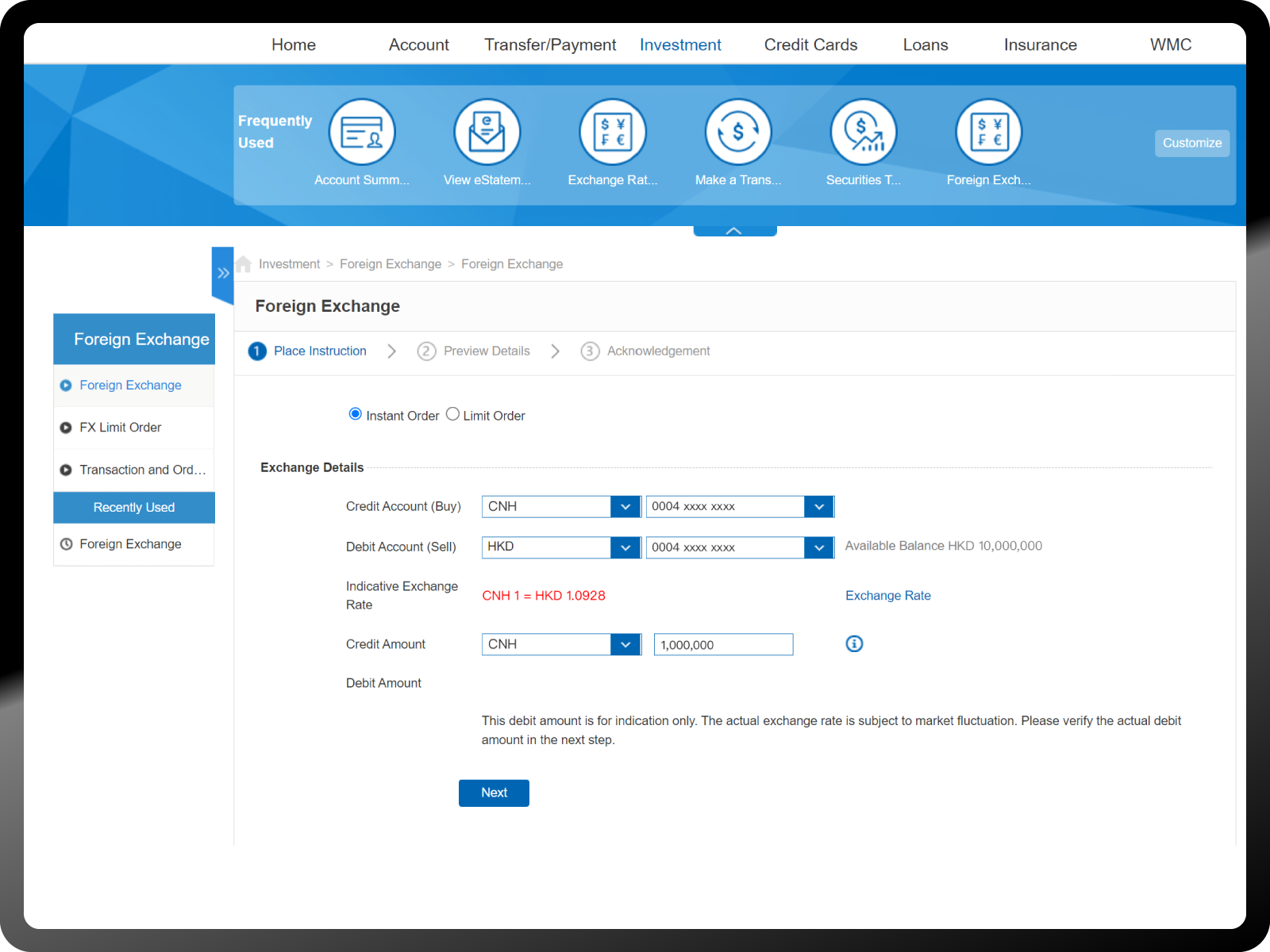Click the clock icon next to recent Foreign Exchange
Image resolution: width=1270 pixels, height=952 pixels.
66,544
